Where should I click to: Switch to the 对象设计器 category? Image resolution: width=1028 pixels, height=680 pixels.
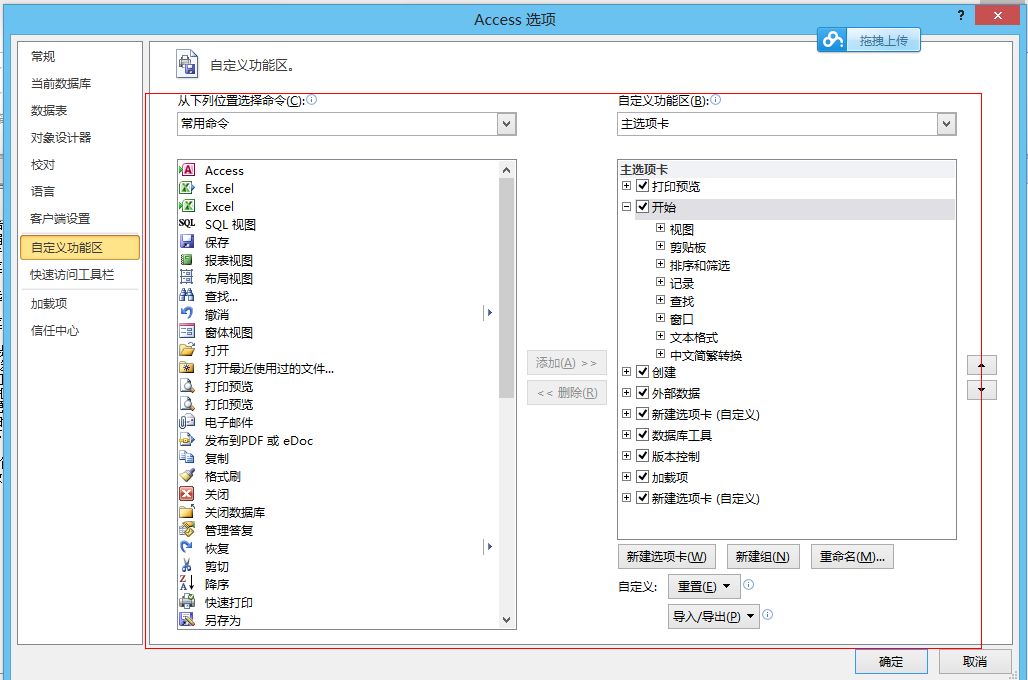coord(61,137)
